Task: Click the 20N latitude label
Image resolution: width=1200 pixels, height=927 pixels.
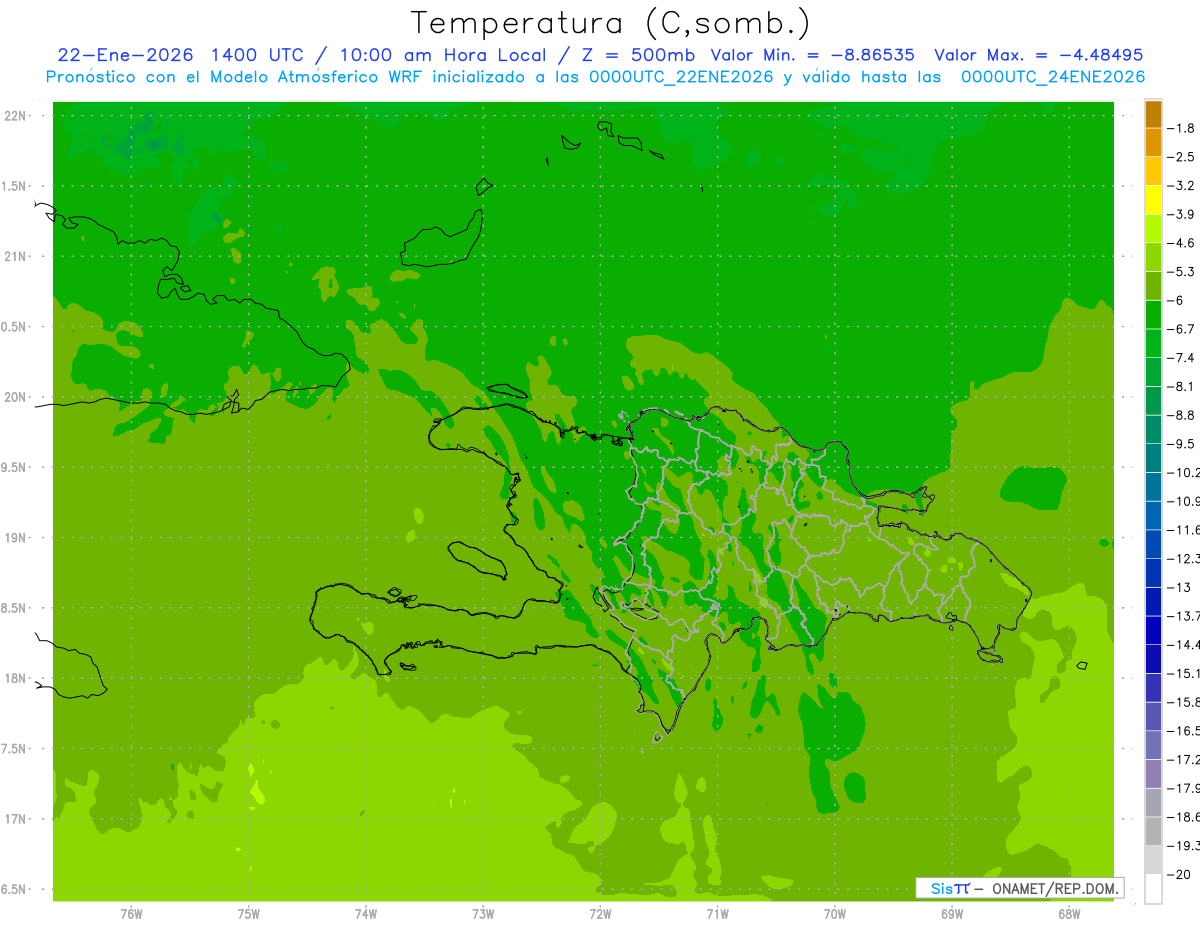Action: (16, 397)
